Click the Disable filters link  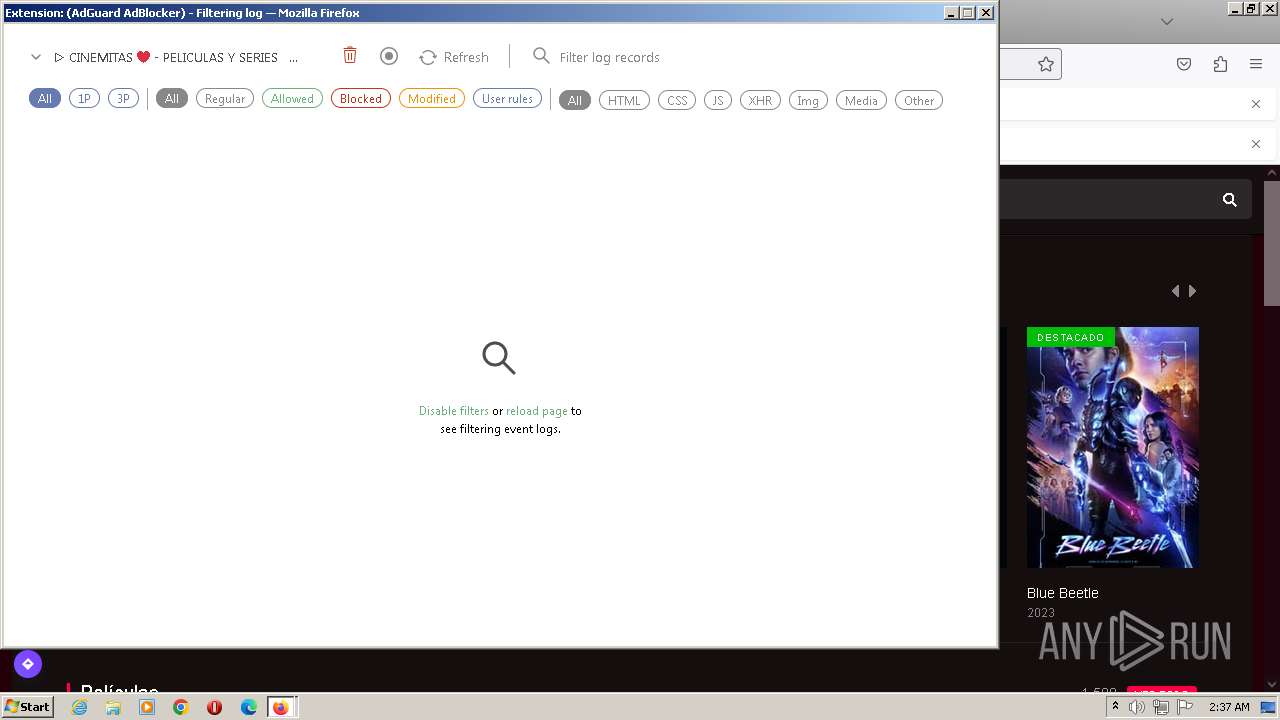pos(454,411)
